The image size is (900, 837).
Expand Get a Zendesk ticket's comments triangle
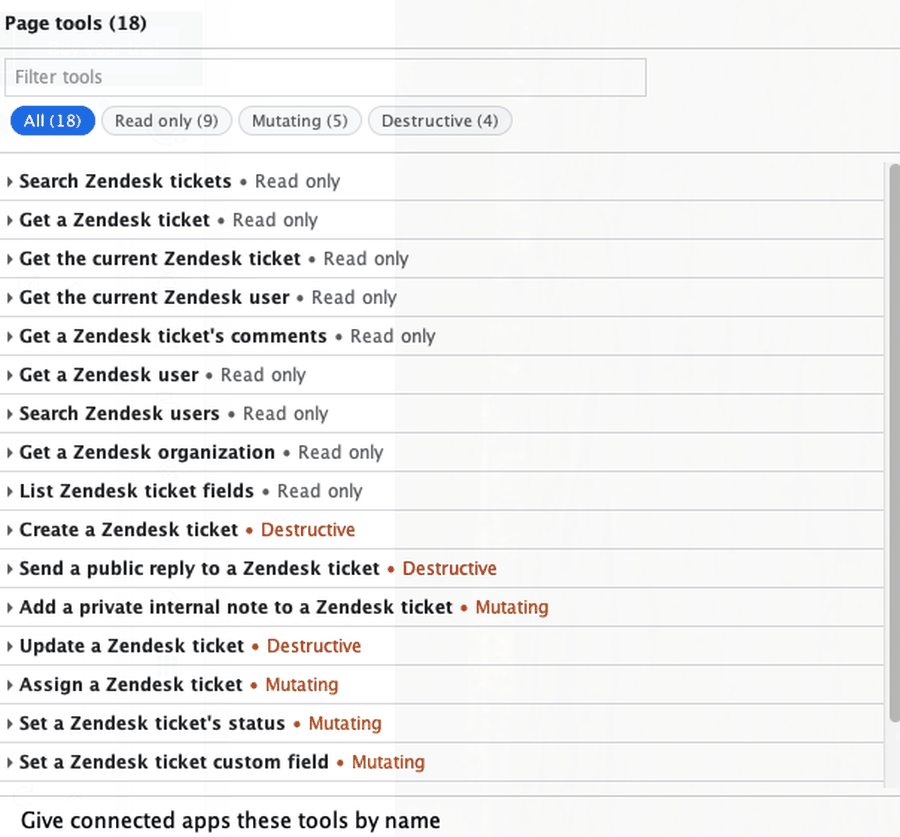[x=9, y=337]
